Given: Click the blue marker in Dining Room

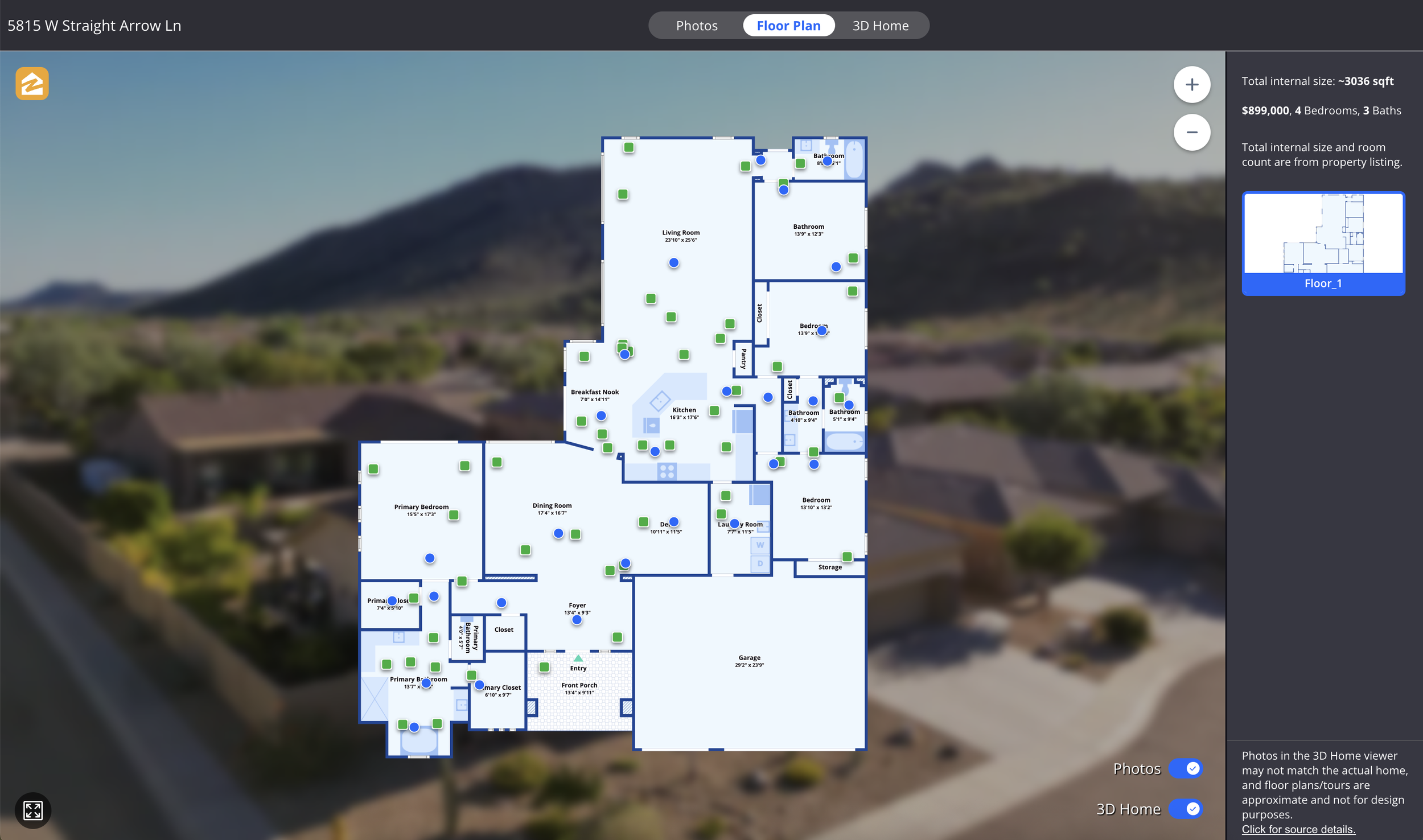Looking at the screenshot, I should [558, 533].
